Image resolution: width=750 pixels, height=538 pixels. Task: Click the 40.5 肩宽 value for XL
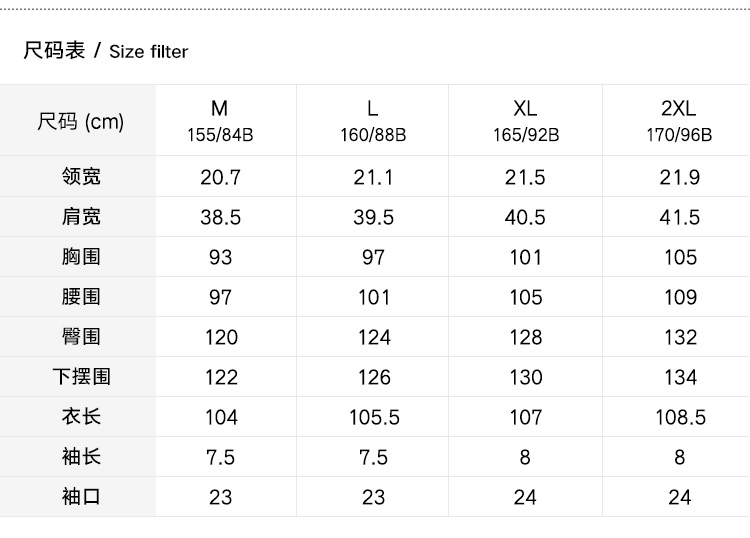coord(526,217)
